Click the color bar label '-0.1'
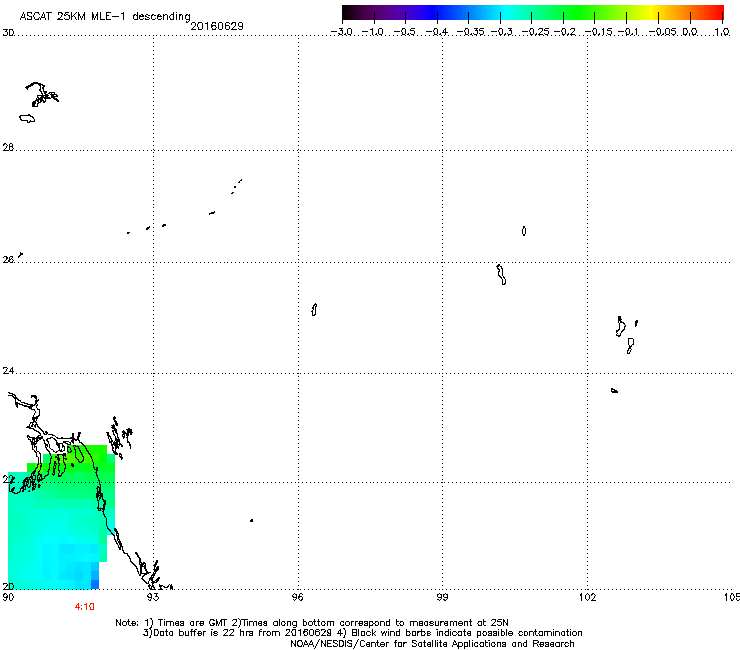The width and height of the screenshot is (740, 650). coord(628,32)
